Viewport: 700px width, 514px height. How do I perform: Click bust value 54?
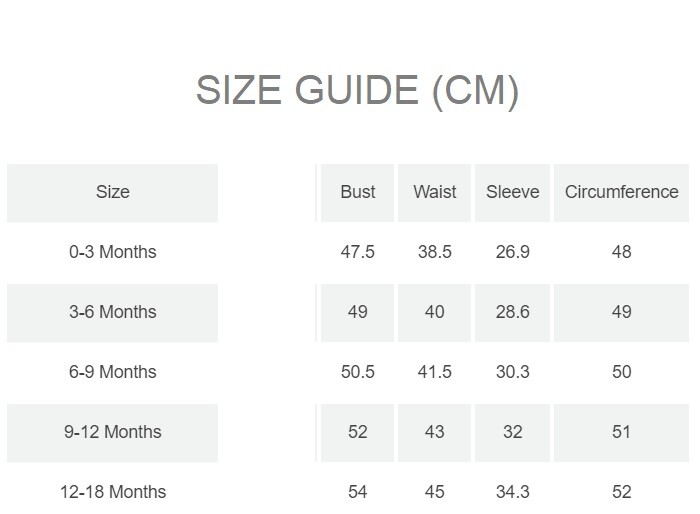358,492
